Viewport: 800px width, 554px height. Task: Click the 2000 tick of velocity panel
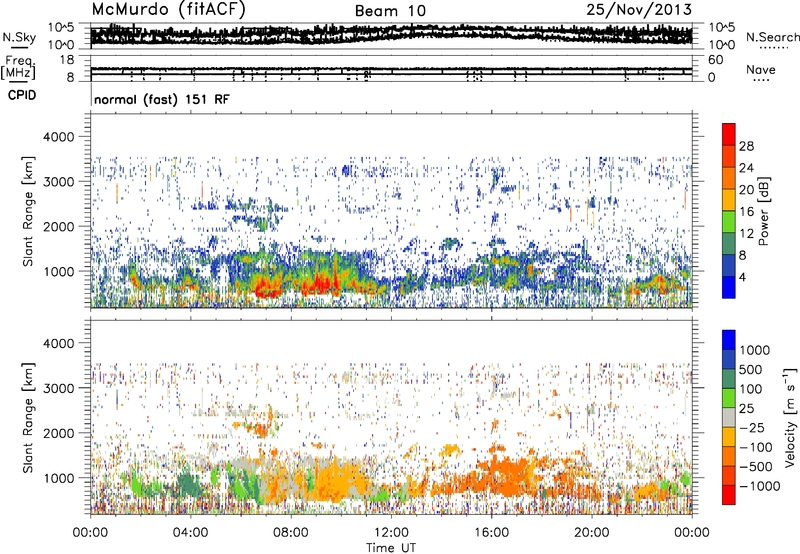59,433
